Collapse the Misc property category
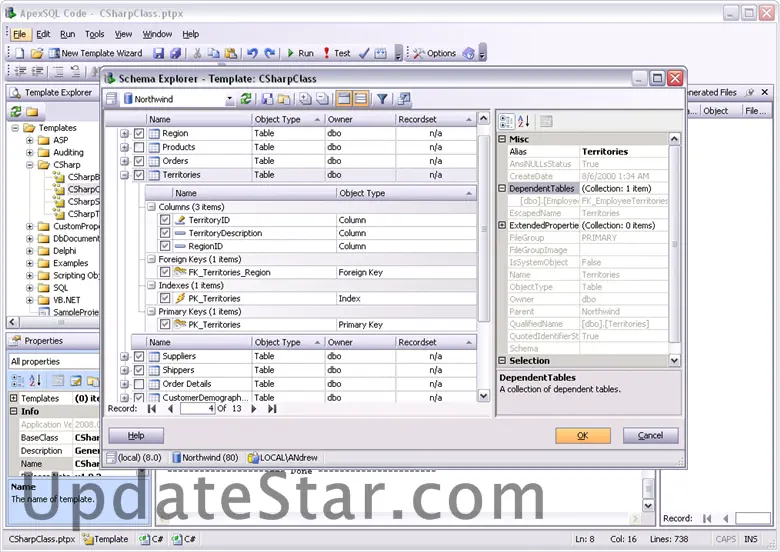 (502, 139)
